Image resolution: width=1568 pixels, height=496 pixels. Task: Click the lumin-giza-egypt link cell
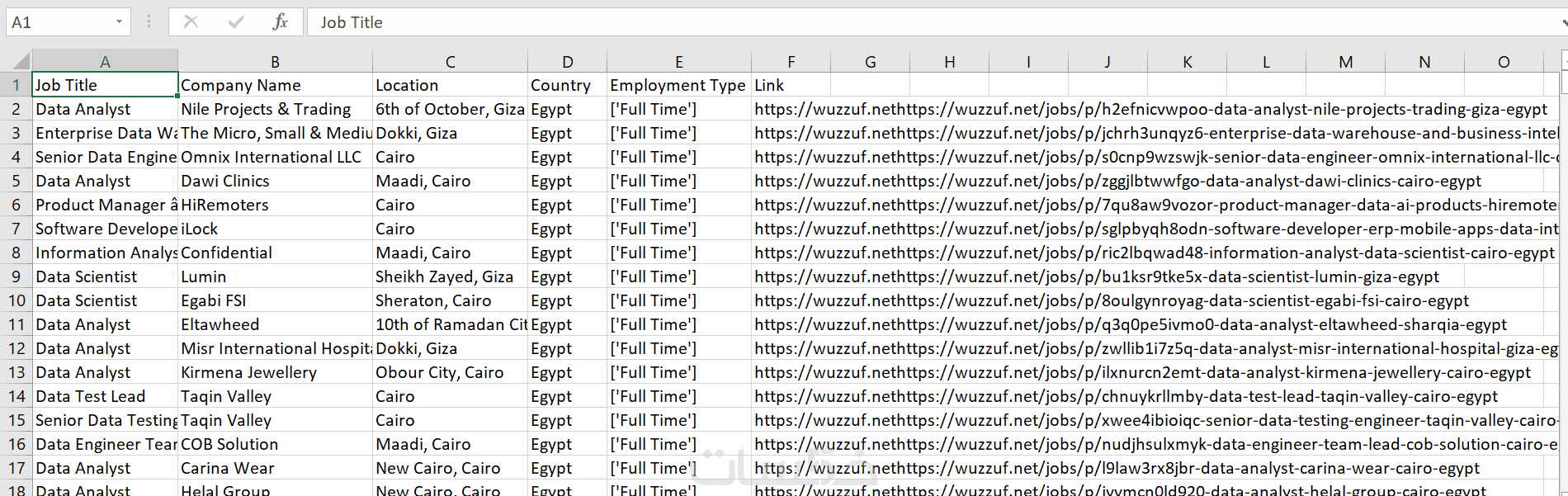(1096, 276)
